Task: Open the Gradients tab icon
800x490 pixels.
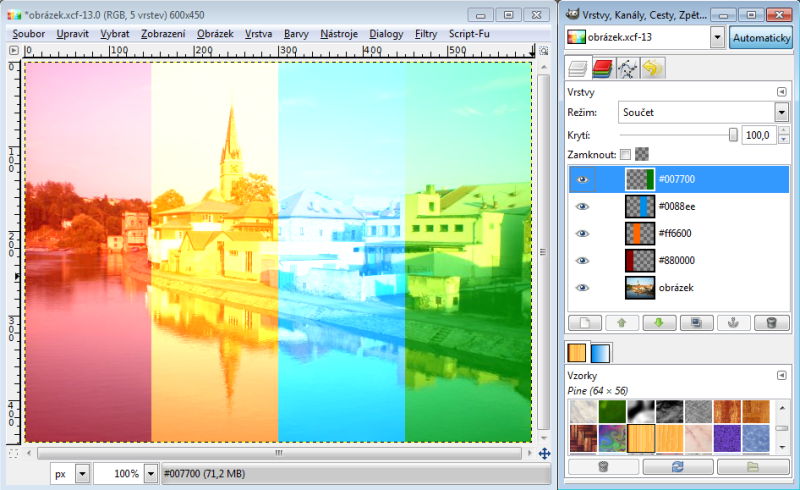Action: (601, 353)
